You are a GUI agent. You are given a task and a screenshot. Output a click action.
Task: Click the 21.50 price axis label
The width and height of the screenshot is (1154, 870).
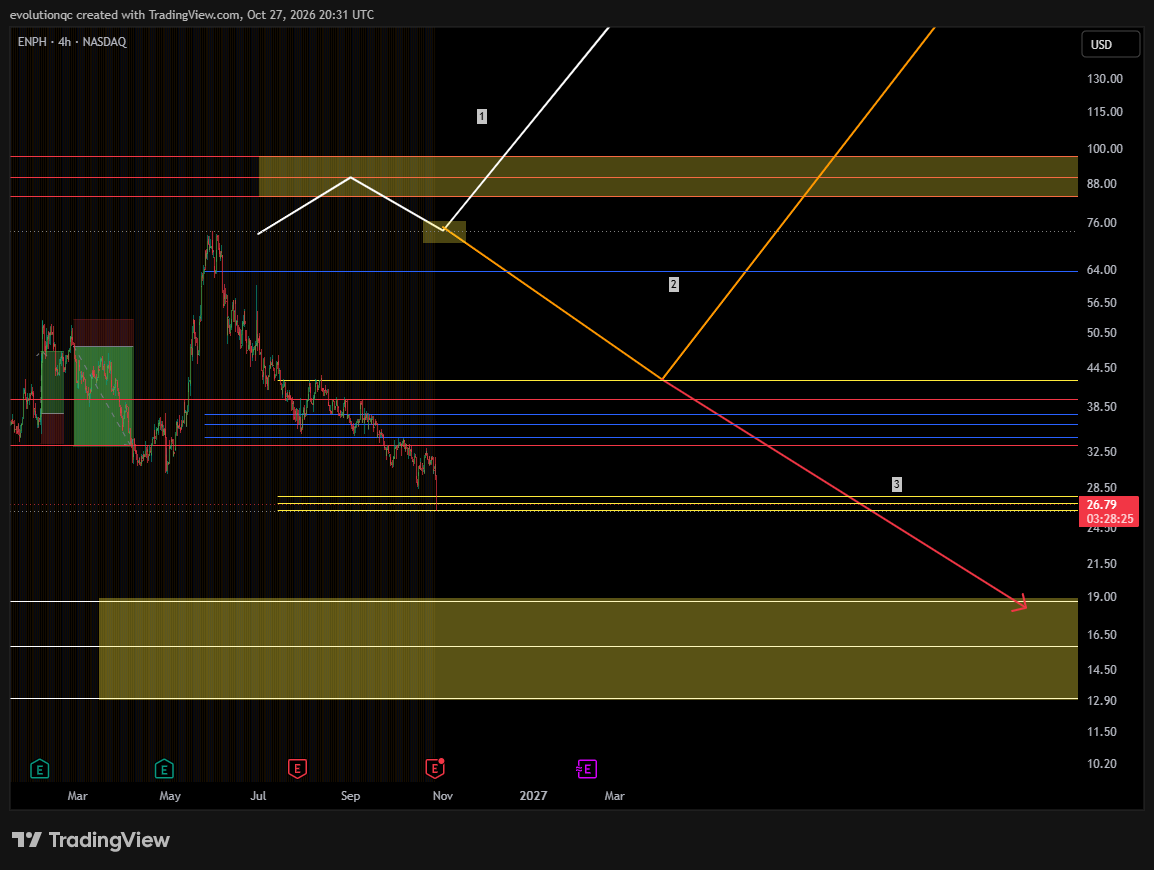[x=1102, y=564]
